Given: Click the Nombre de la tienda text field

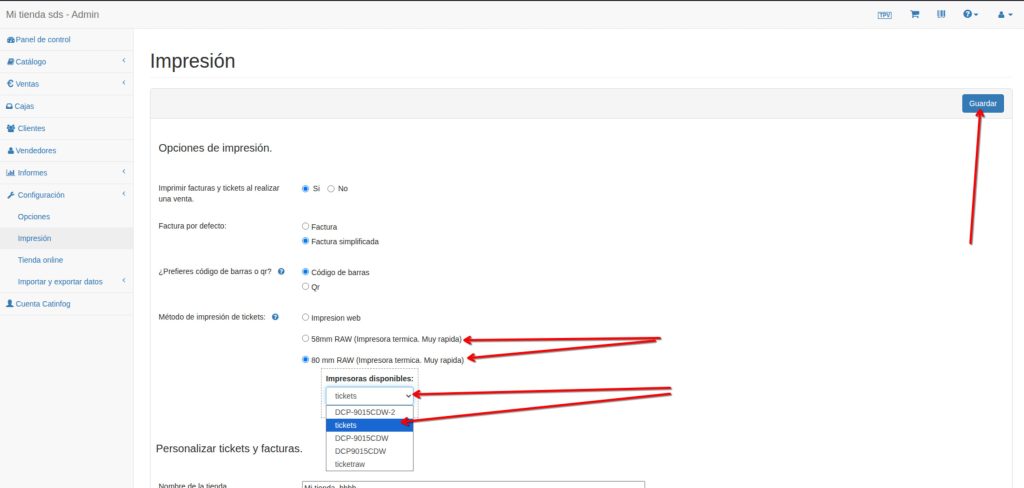Looking at the screenshot, I should click(472, 485).
